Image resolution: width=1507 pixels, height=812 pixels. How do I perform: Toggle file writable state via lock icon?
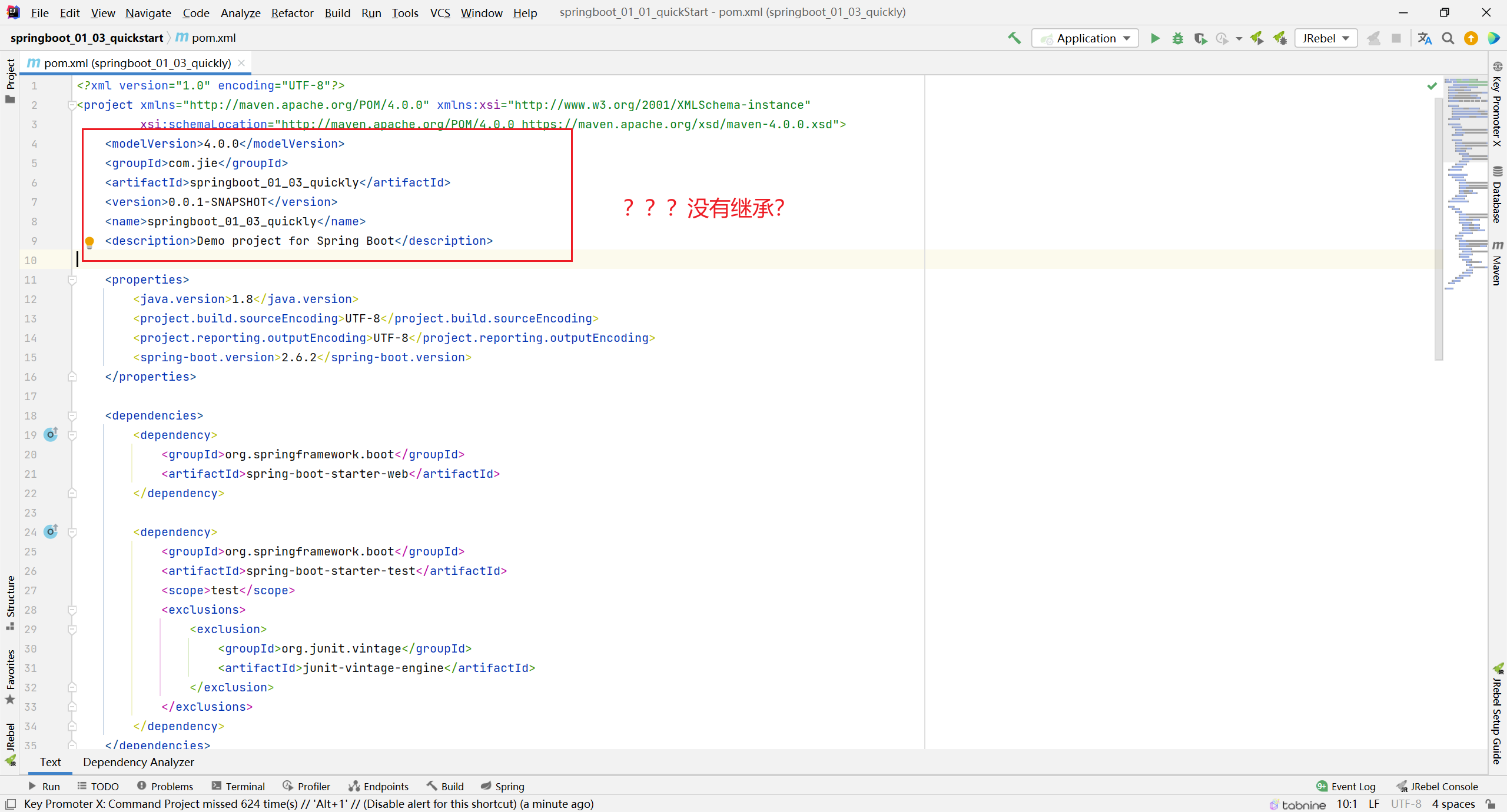pyautogui.click(x=1489, y=804)
